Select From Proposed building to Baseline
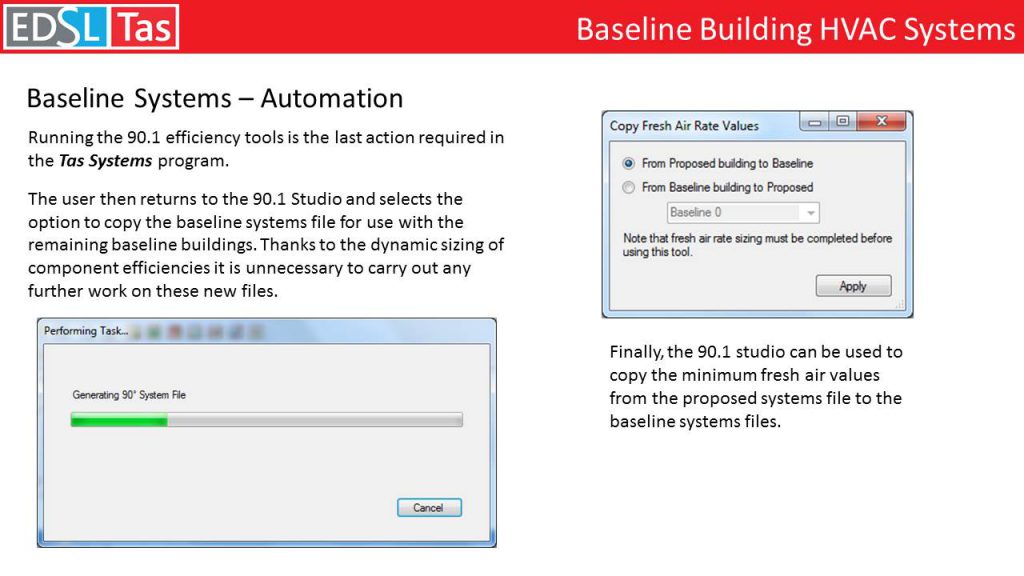 [x=629, y=163]
